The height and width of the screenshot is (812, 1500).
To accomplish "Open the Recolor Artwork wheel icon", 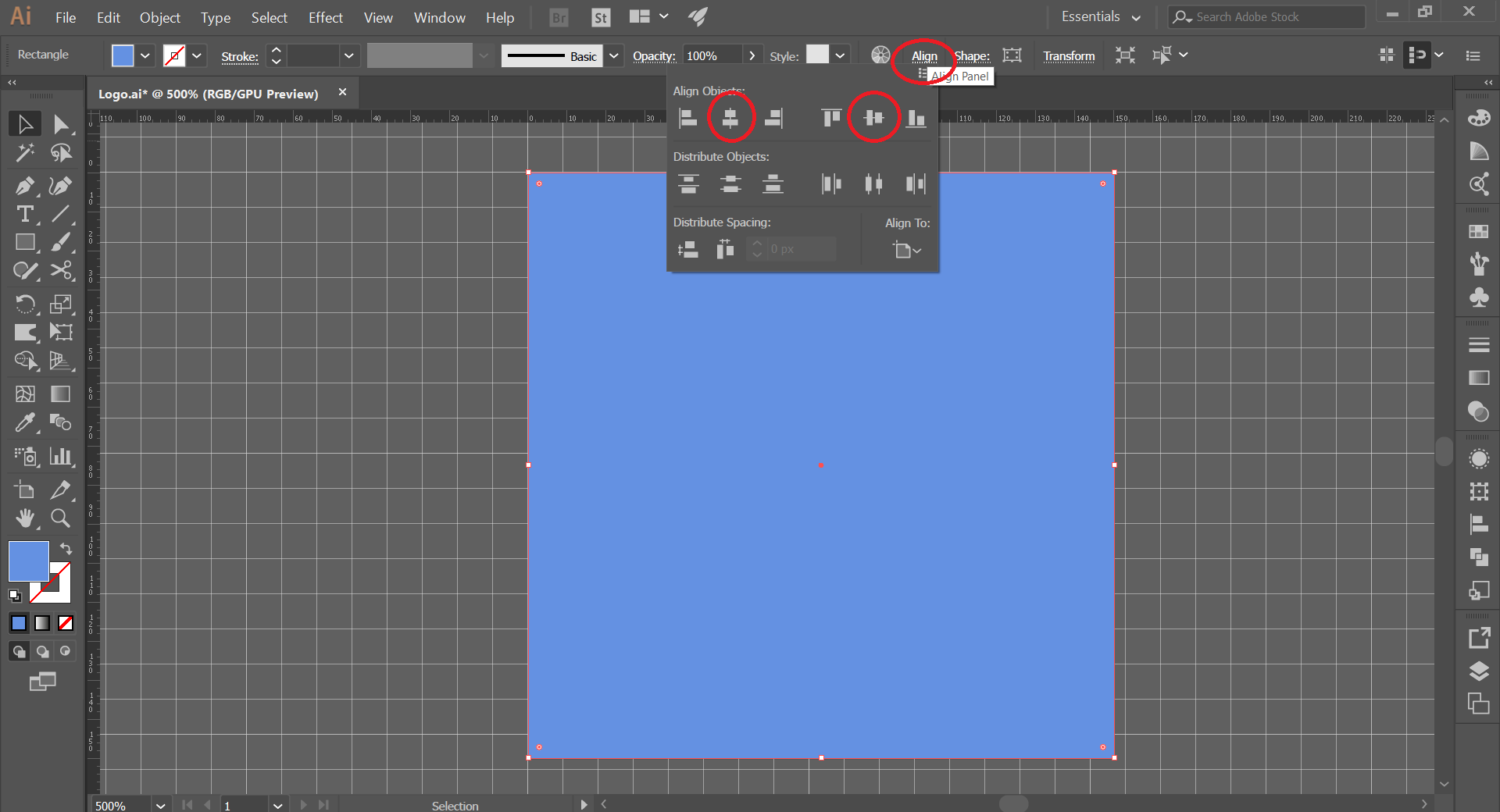I will (880, 55).
